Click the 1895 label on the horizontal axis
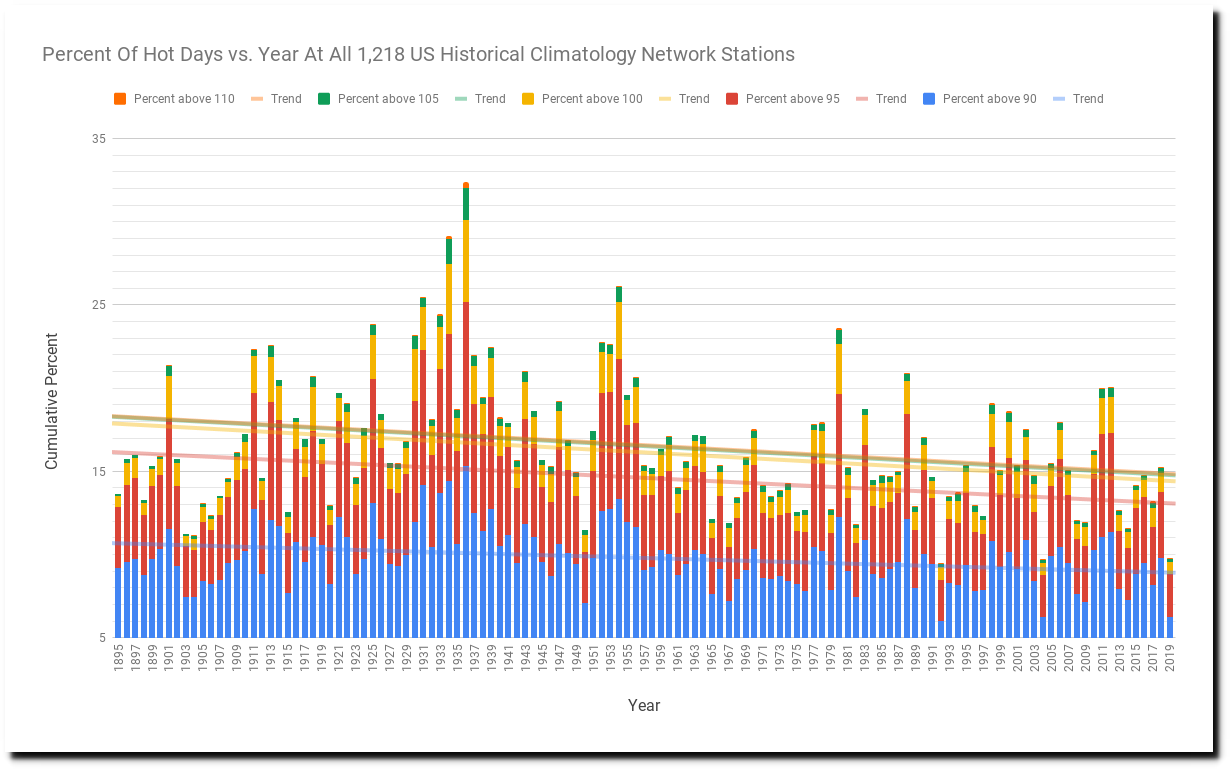 [118, 661]
